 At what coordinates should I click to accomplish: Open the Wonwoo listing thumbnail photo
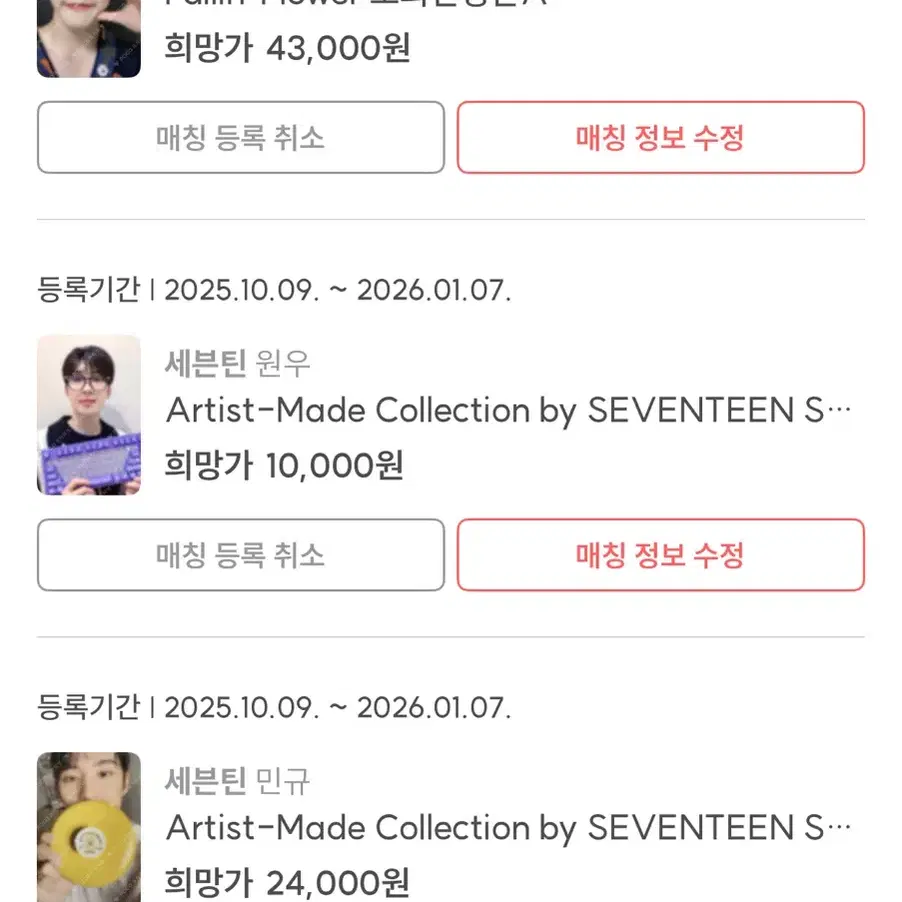[88, 414]
